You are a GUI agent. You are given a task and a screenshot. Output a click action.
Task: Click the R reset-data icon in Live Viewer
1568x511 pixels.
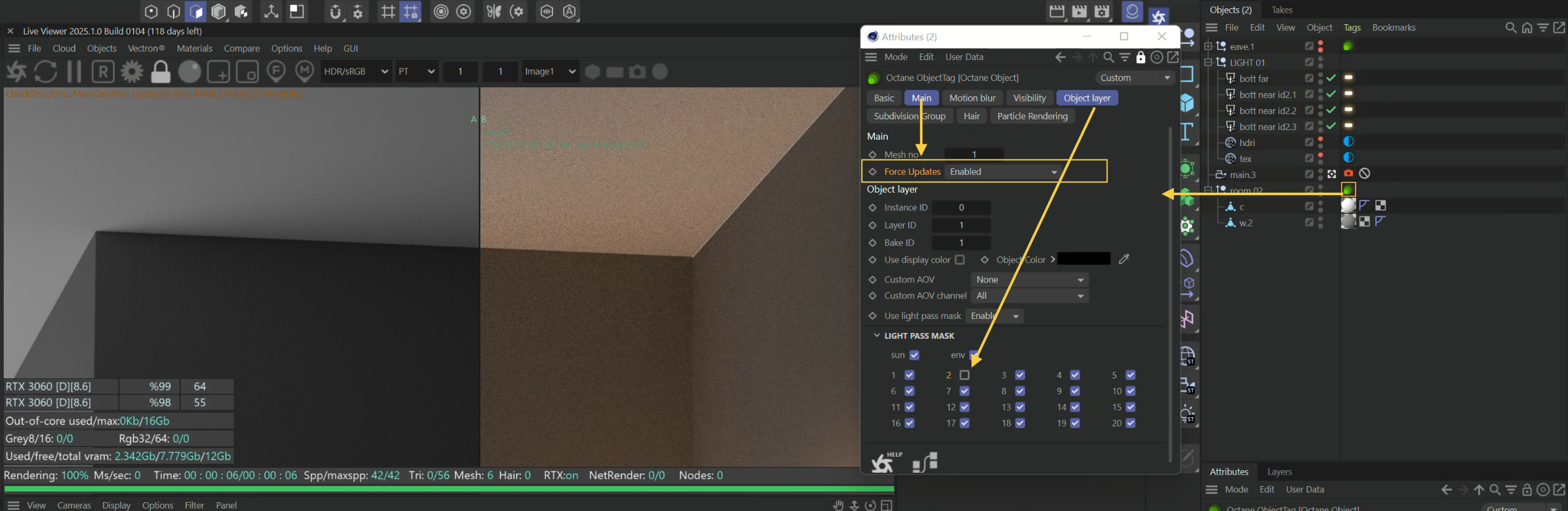(x=103, y=71)
